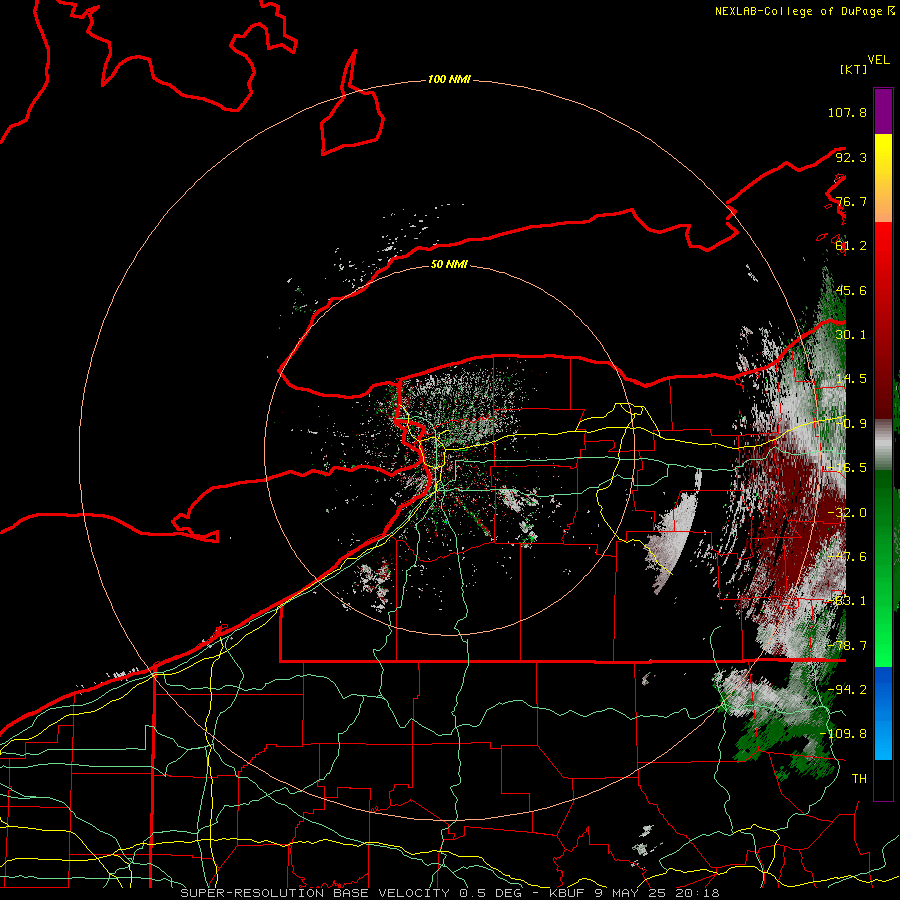Click the -78.7 velocity scale value
The width and height of the screenshot is (900, 900).
coord(847,646)
